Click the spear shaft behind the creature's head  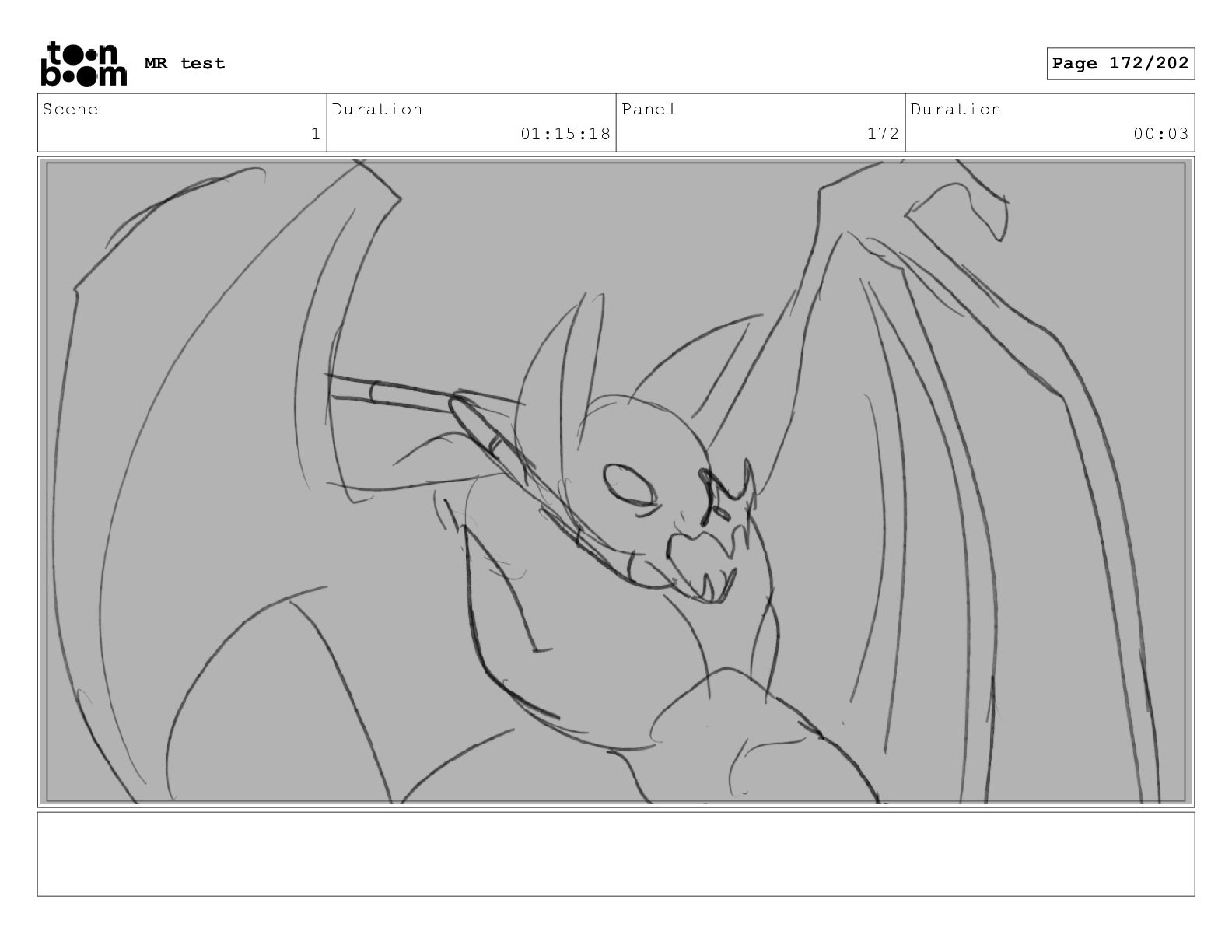[x=389, y=391]
